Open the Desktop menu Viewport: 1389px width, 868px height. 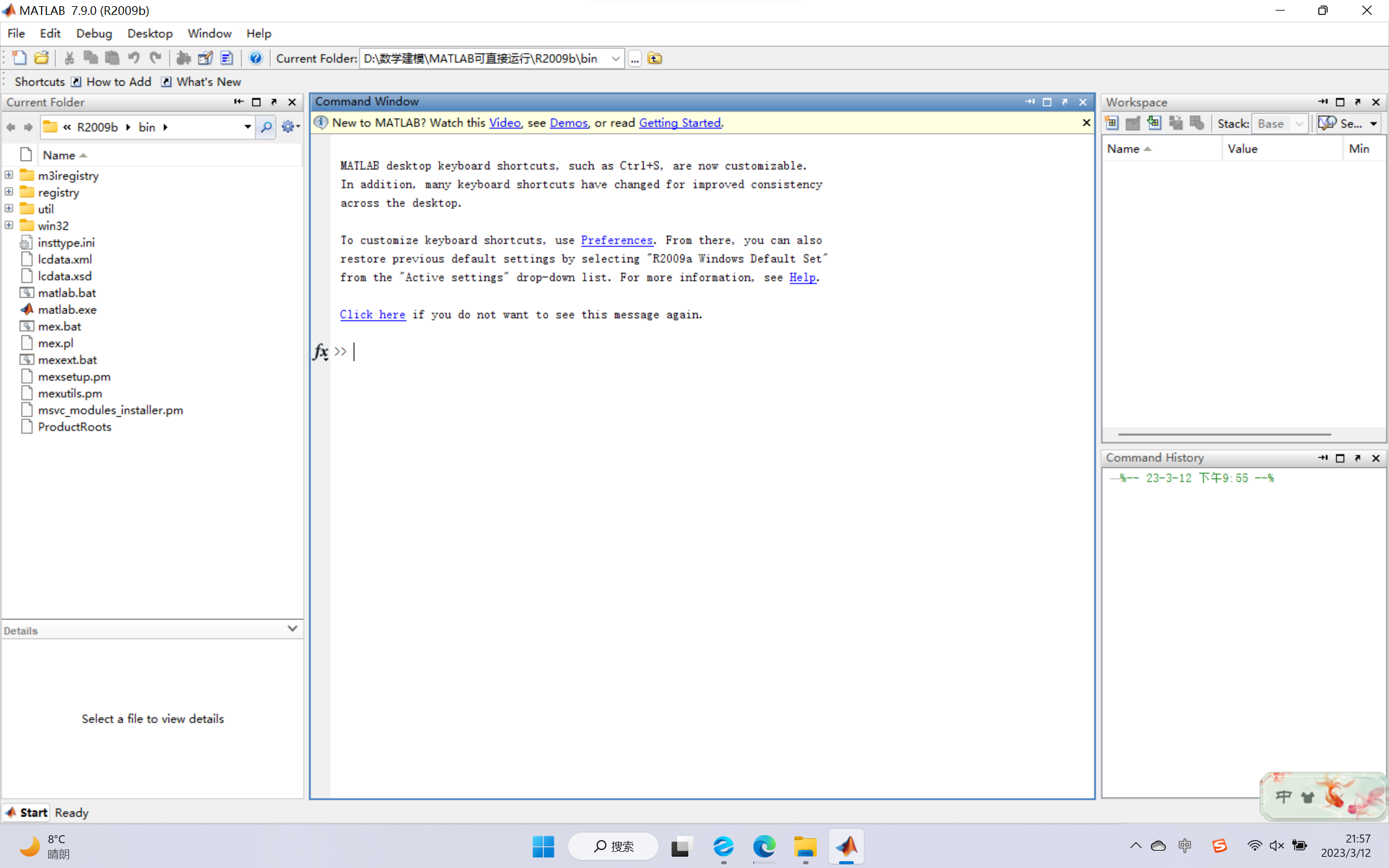(149, 33)
